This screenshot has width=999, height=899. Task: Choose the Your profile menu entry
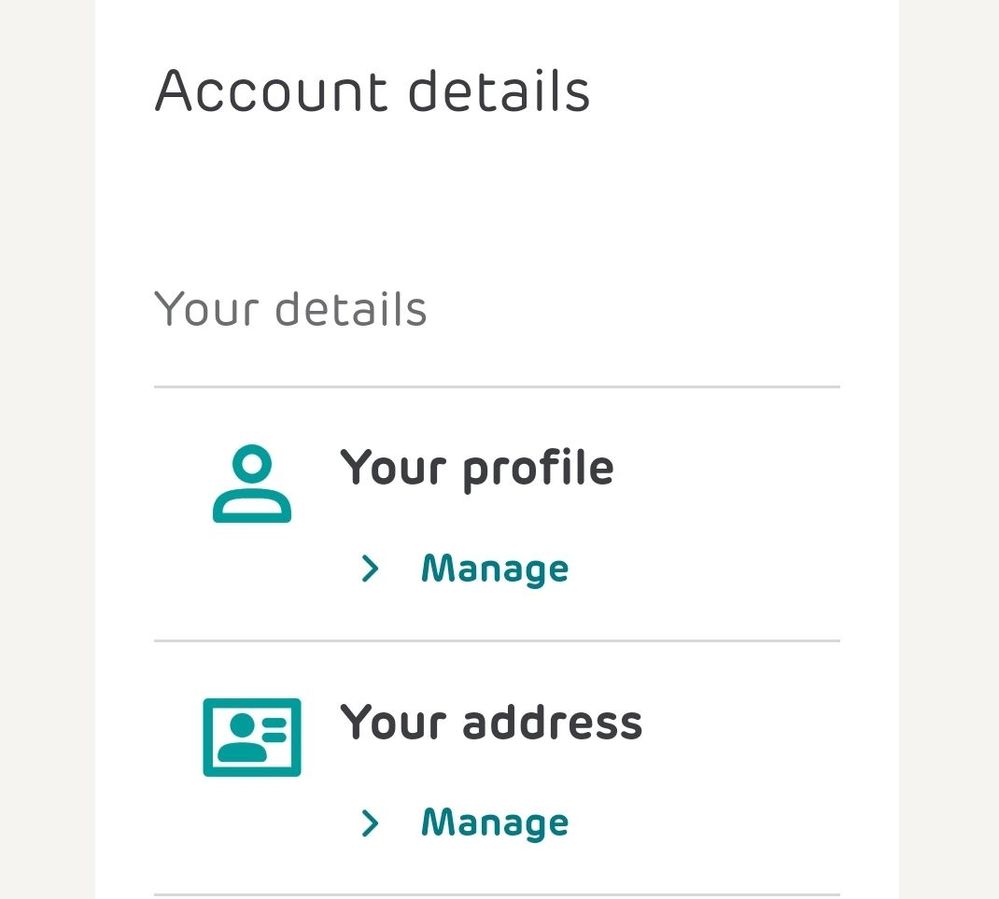click(477, 469)
